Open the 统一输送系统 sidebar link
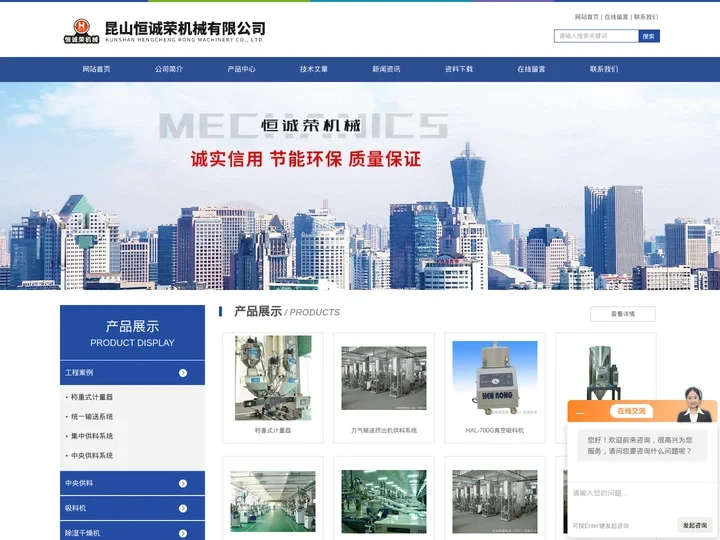720x540 pixels. coord(92,416)
